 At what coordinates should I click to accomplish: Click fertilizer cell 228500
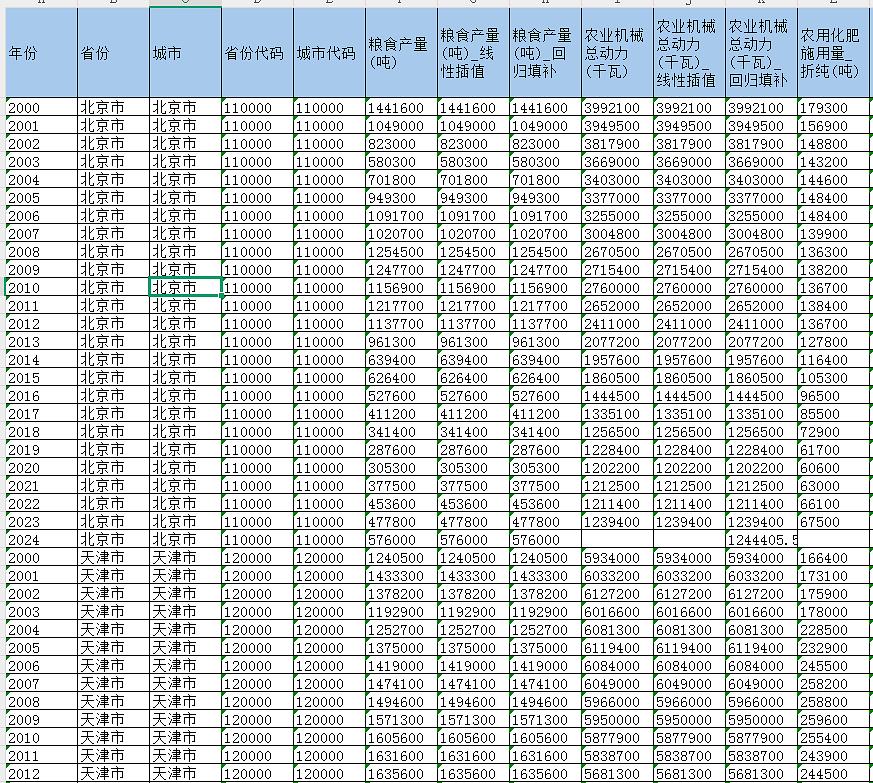pyautogui.click(x=833, y=629)
